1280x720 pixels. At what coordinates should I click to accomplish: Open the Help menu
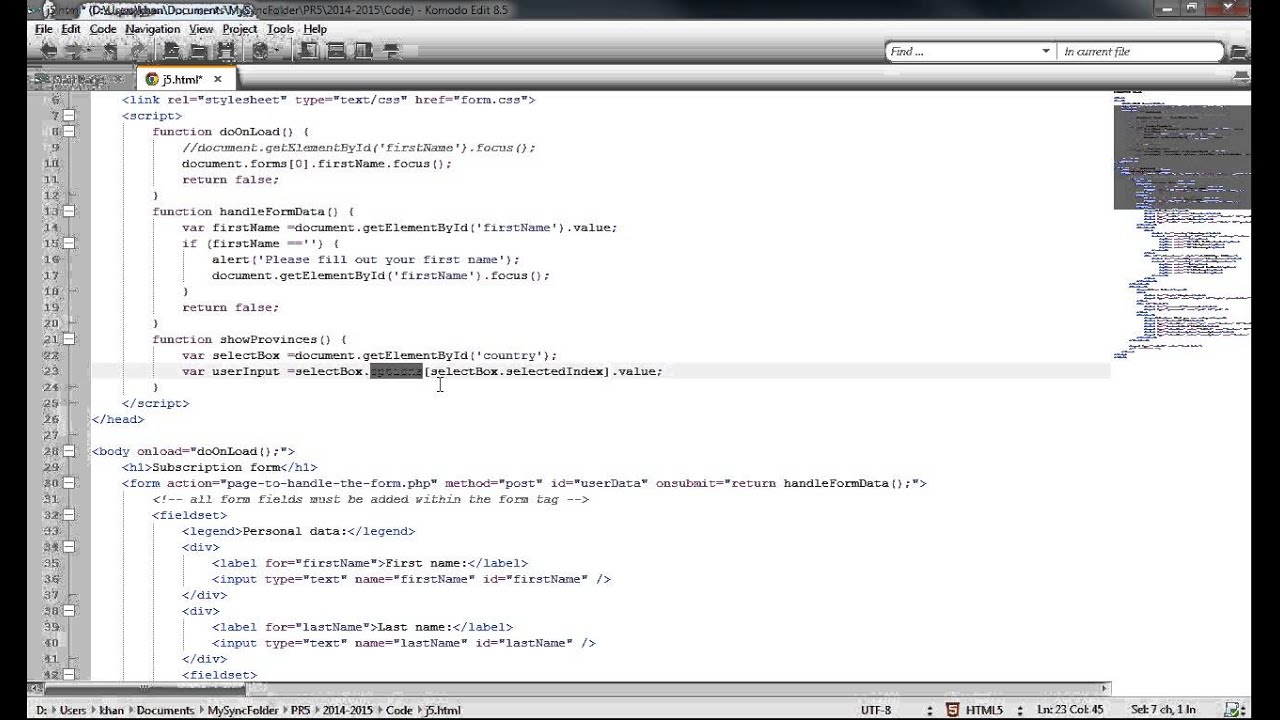315,29
